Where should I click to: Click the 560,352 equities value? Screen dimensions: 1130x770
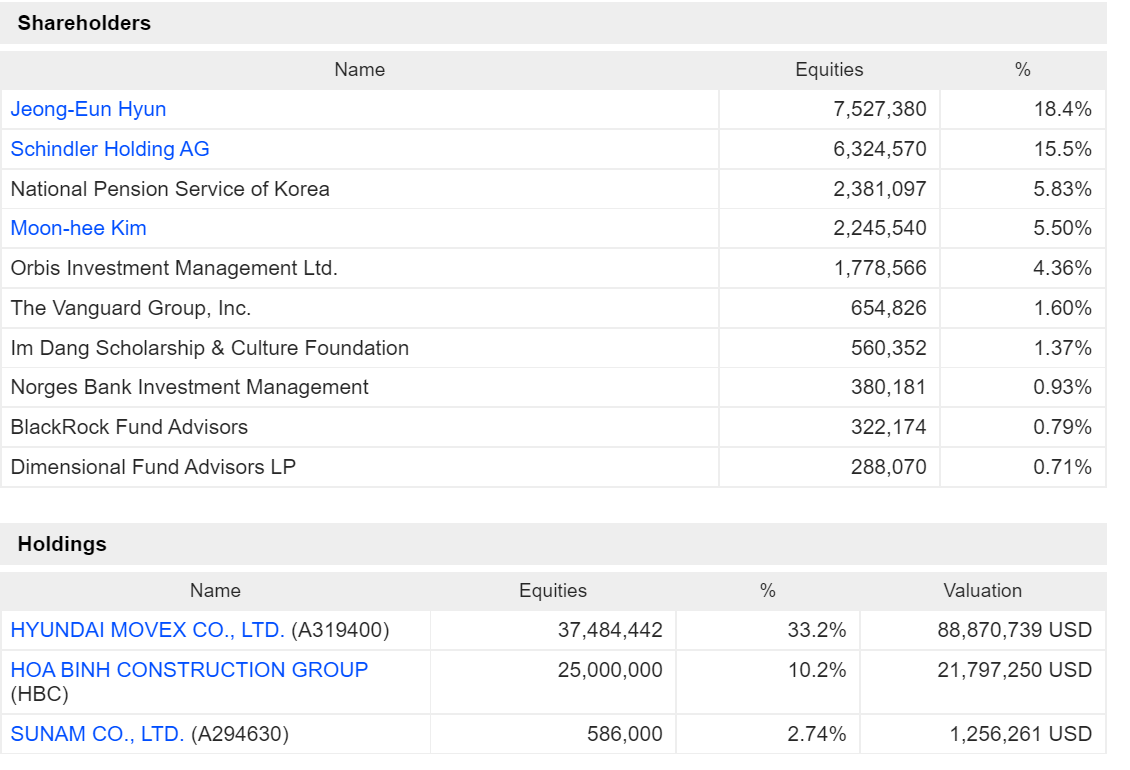coord(889,348)
